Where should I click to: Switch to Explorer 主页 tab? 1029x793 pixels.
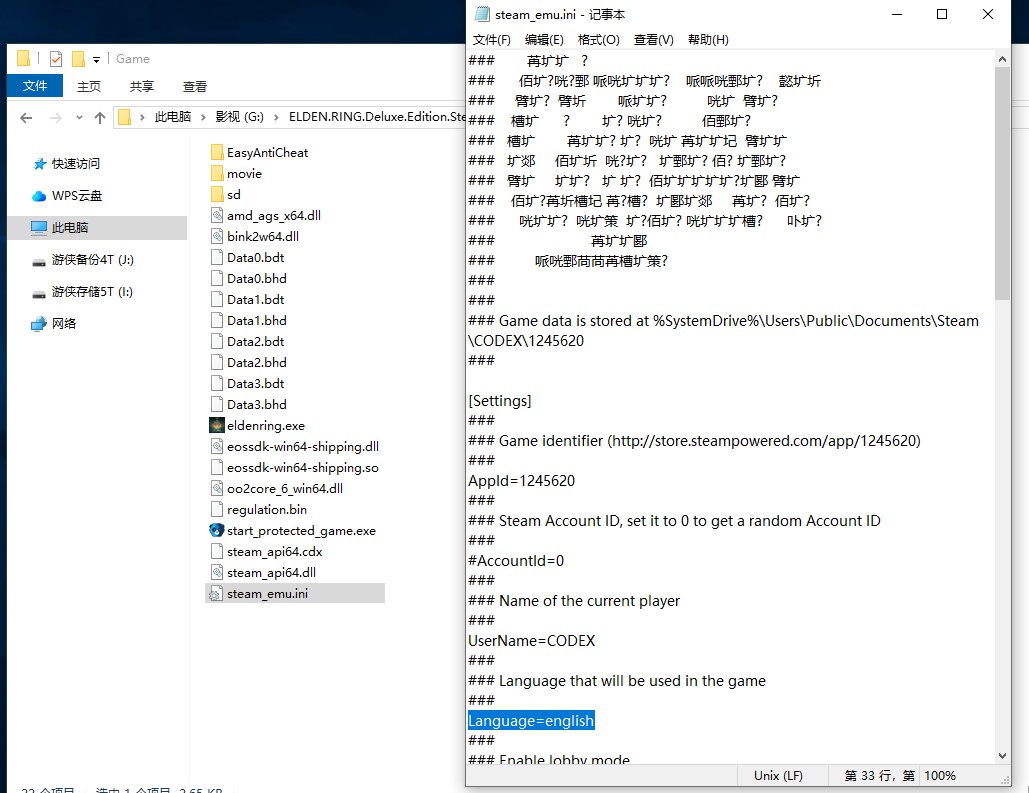[89, 86]
